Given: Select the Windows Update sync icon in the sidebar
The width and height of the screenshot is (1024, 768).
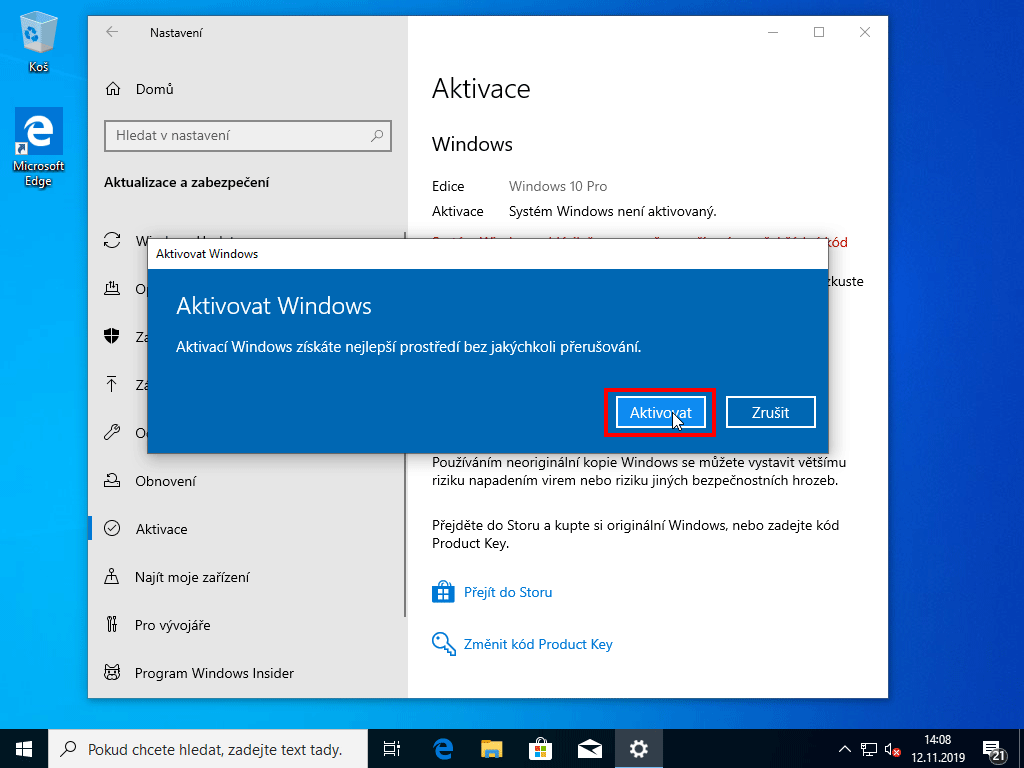Looking at the screenshot, I should point(112,240).
